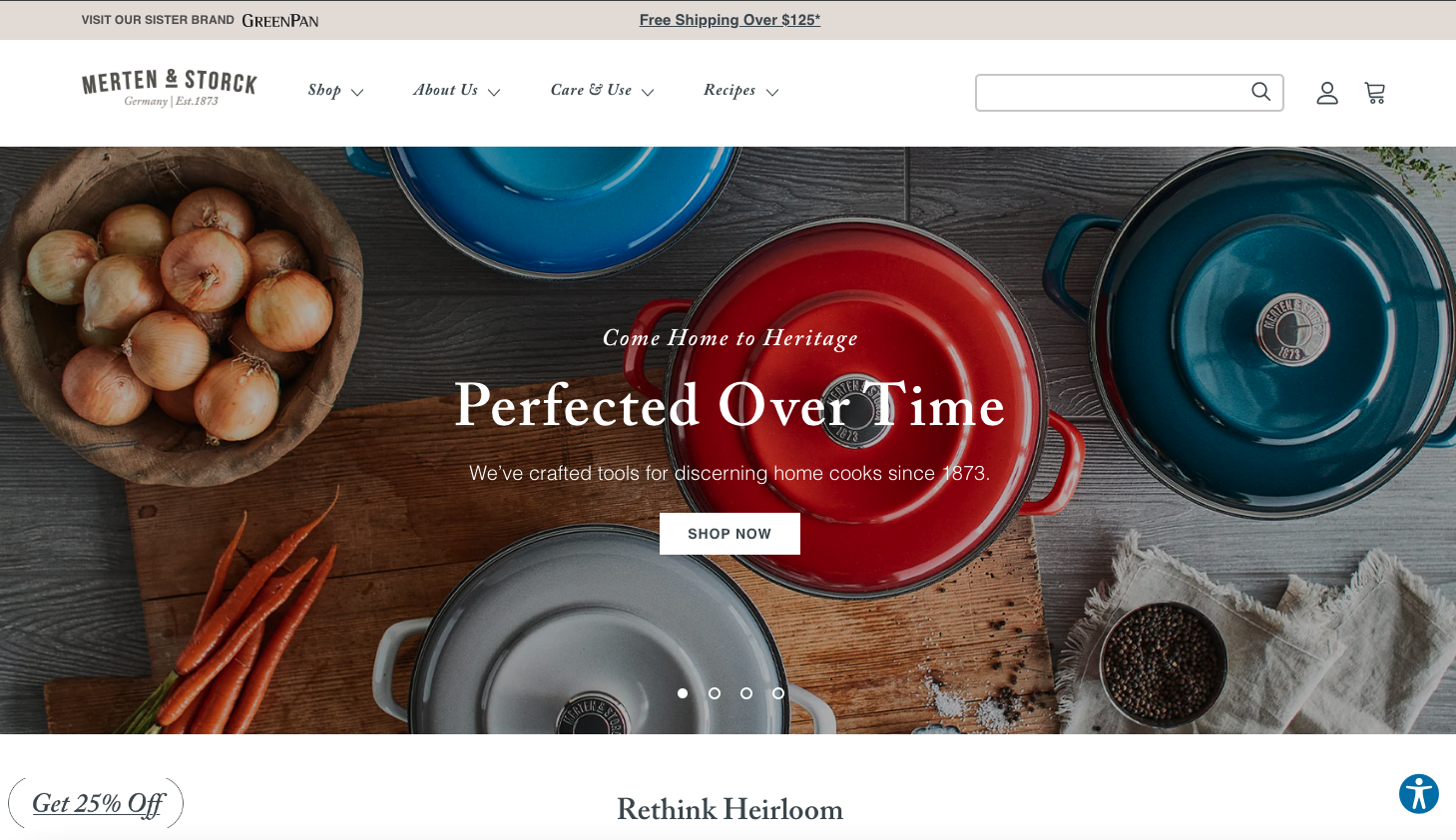Click the Perfected Over Time hero banner

point(728,440)
